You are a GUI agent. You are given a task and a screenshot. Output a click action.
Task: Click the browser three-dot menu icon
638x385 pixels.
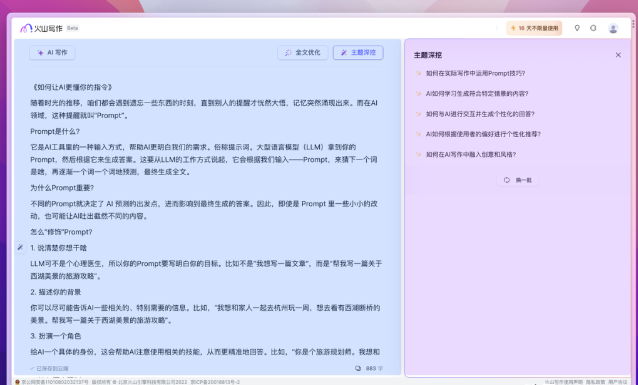click(634, 24)
